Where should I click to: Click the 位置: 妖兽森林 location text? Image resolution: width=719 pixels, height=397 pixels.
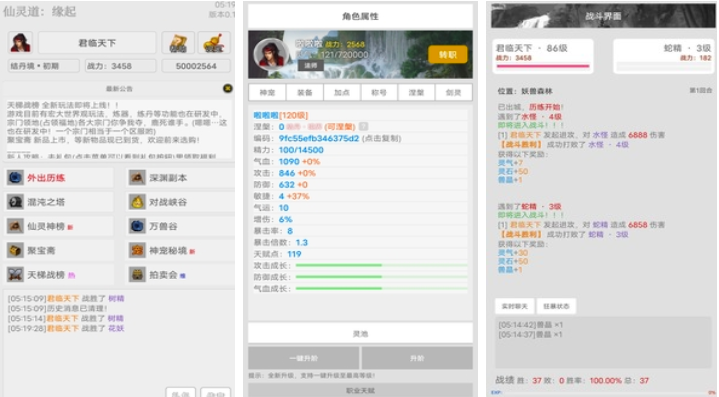tap(525, 91)
